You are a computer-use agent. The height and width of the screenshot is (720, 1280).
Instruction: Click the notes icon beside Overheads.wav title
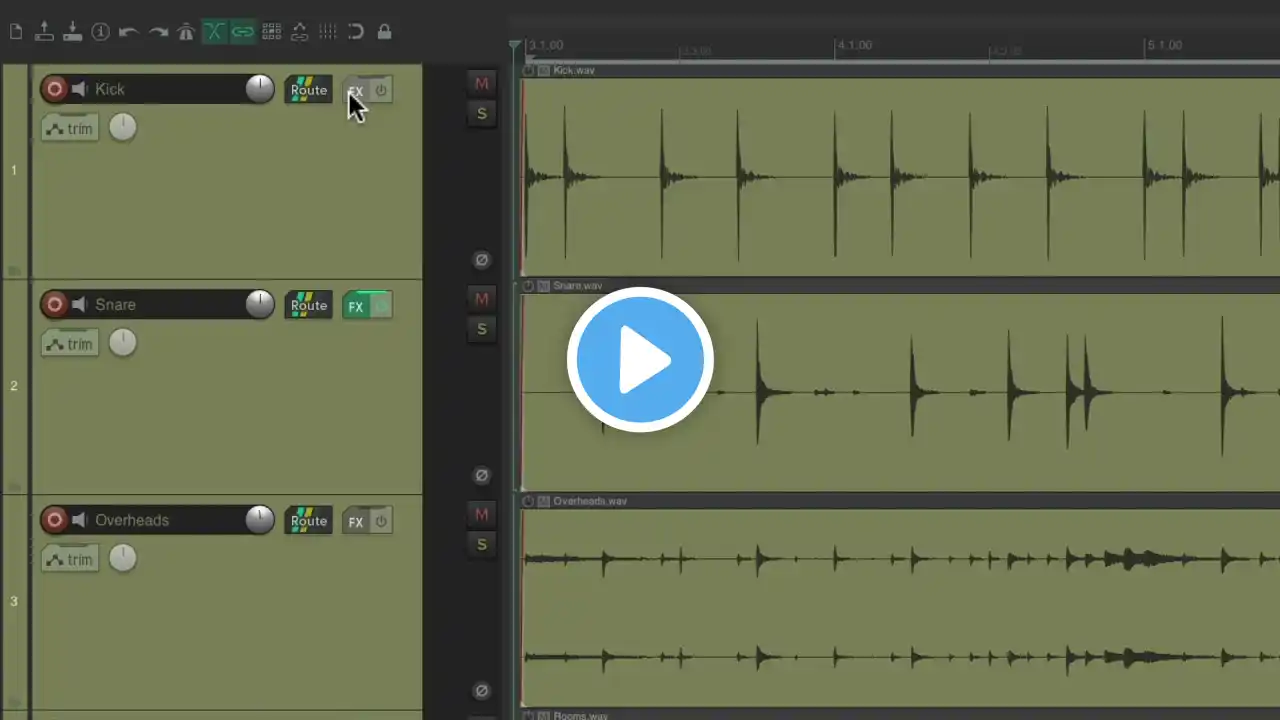544,501
